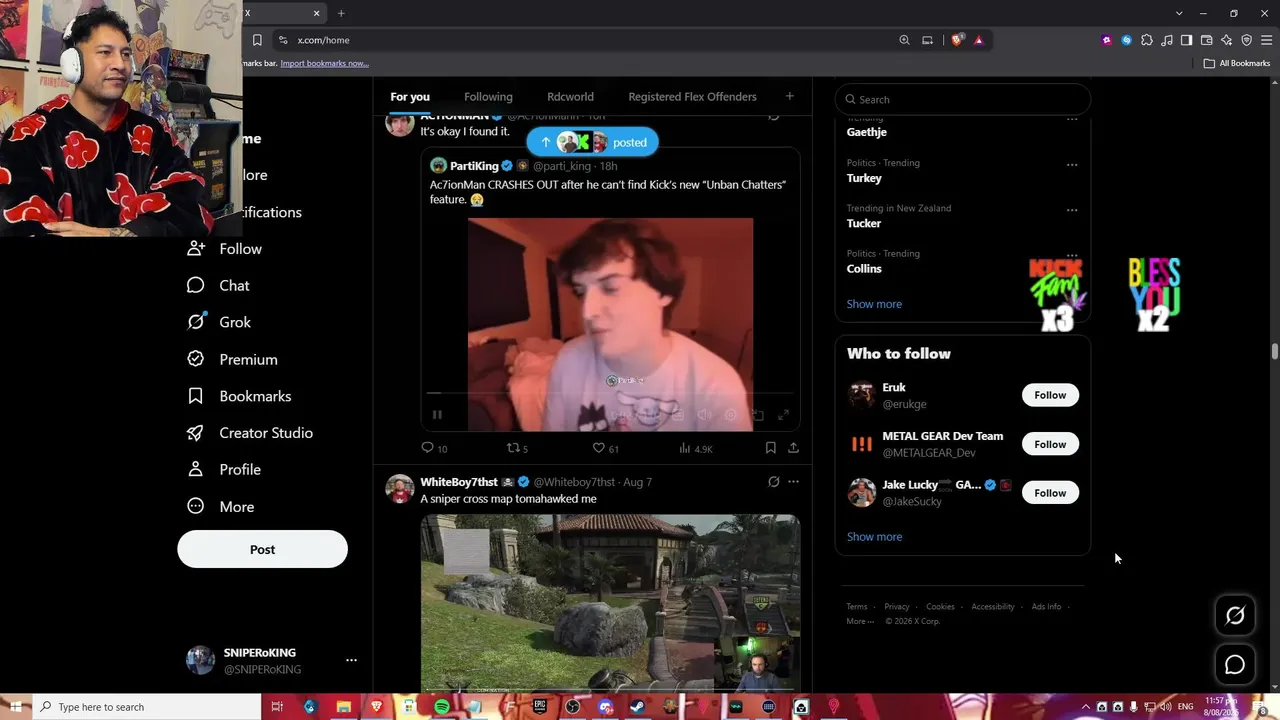Open Registered Flex Offenders tab

692,97
